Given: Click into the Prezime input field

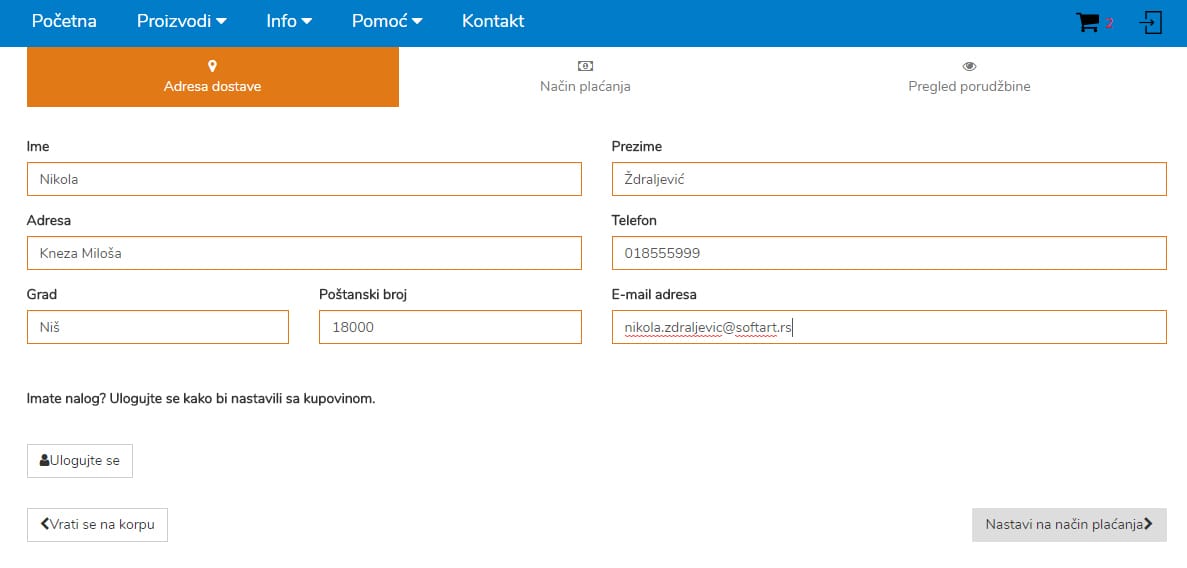Looking at the screenshot, I should [888, 180].
